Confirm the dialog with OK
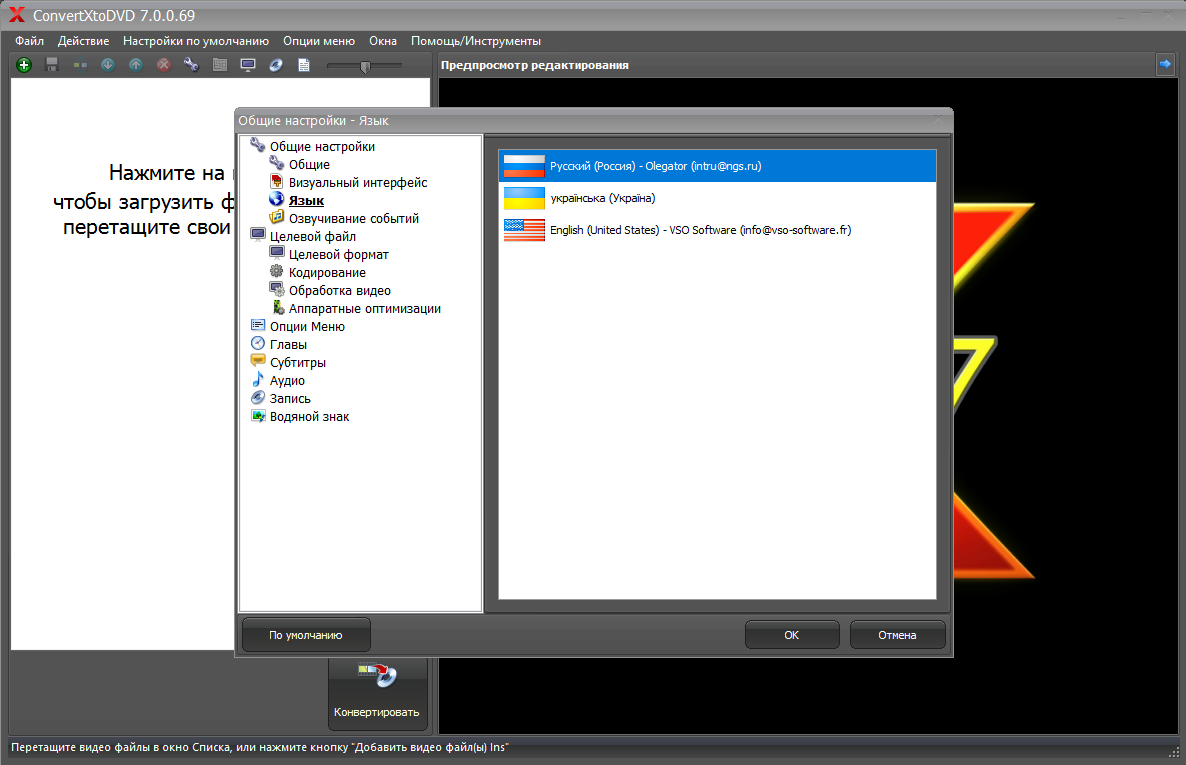 coord(792,635)
